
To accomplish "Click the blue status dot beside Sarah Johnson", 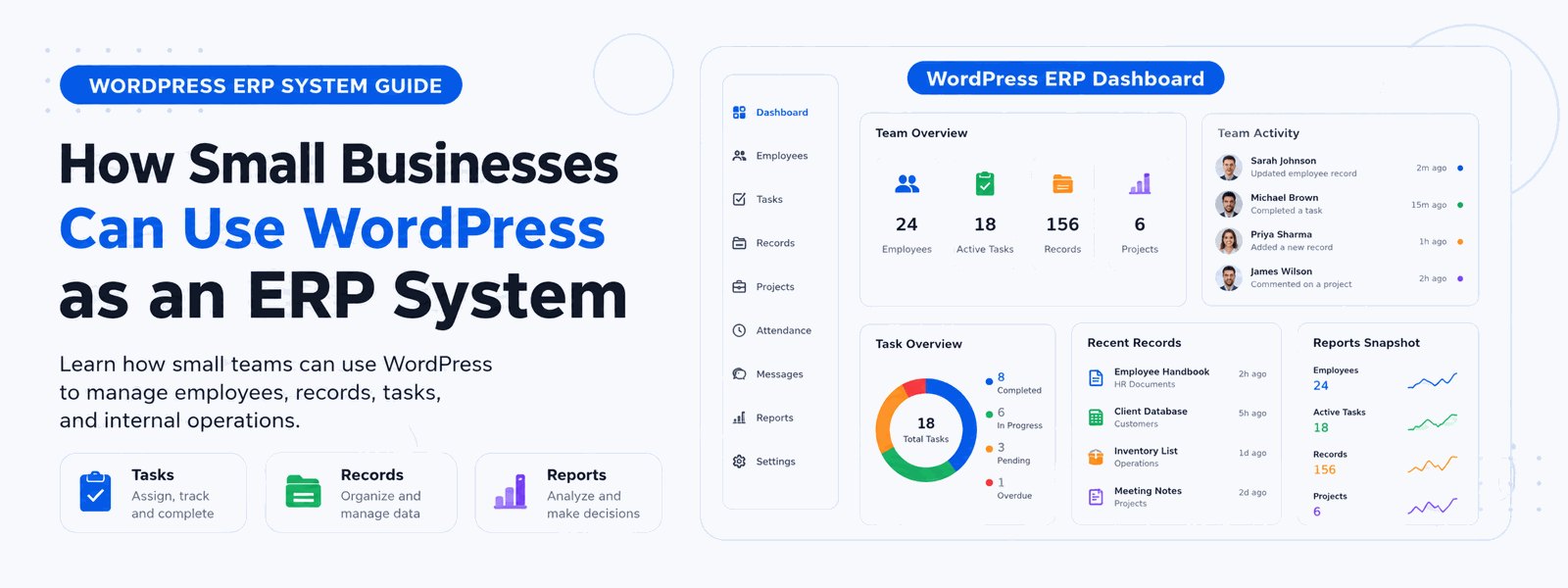I will tap(1460, 169).
